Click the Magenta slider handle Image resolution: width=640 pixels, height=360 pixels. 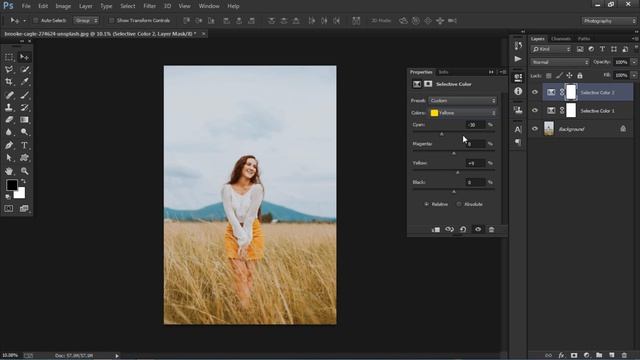[x=453, y=153]
